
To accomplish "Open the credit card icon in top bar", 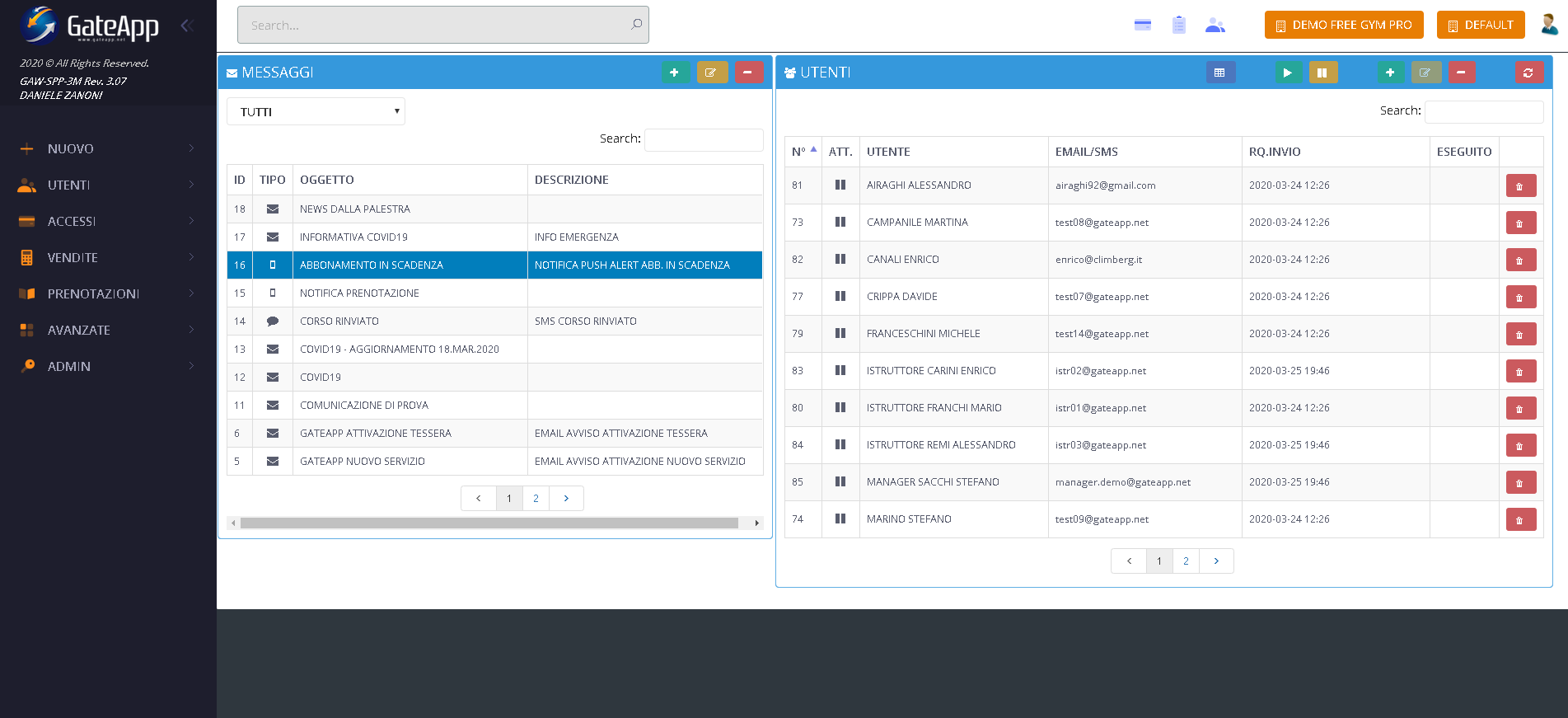I will point(1142,25).
